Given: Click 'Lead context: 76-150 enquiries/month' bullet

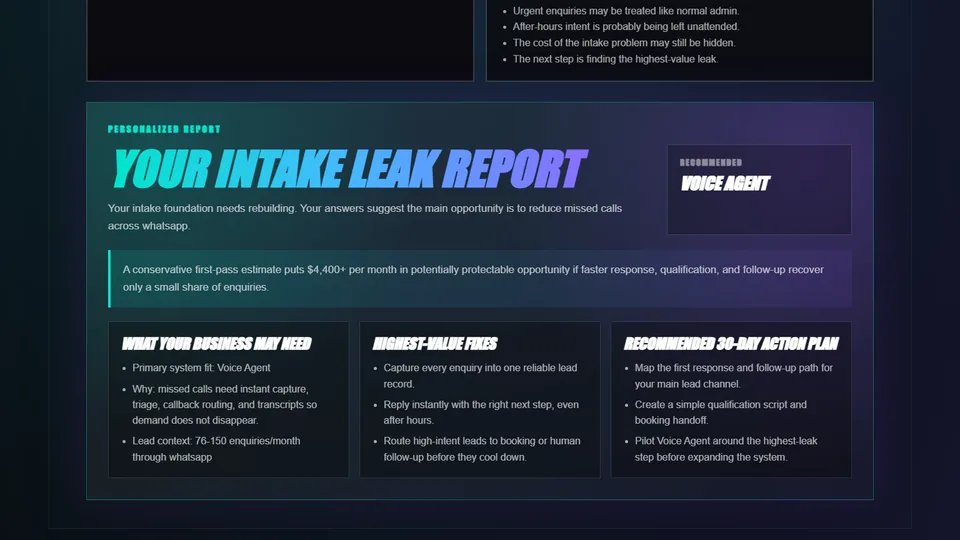Looking at the screenshot, I should (x=216, y=449).
